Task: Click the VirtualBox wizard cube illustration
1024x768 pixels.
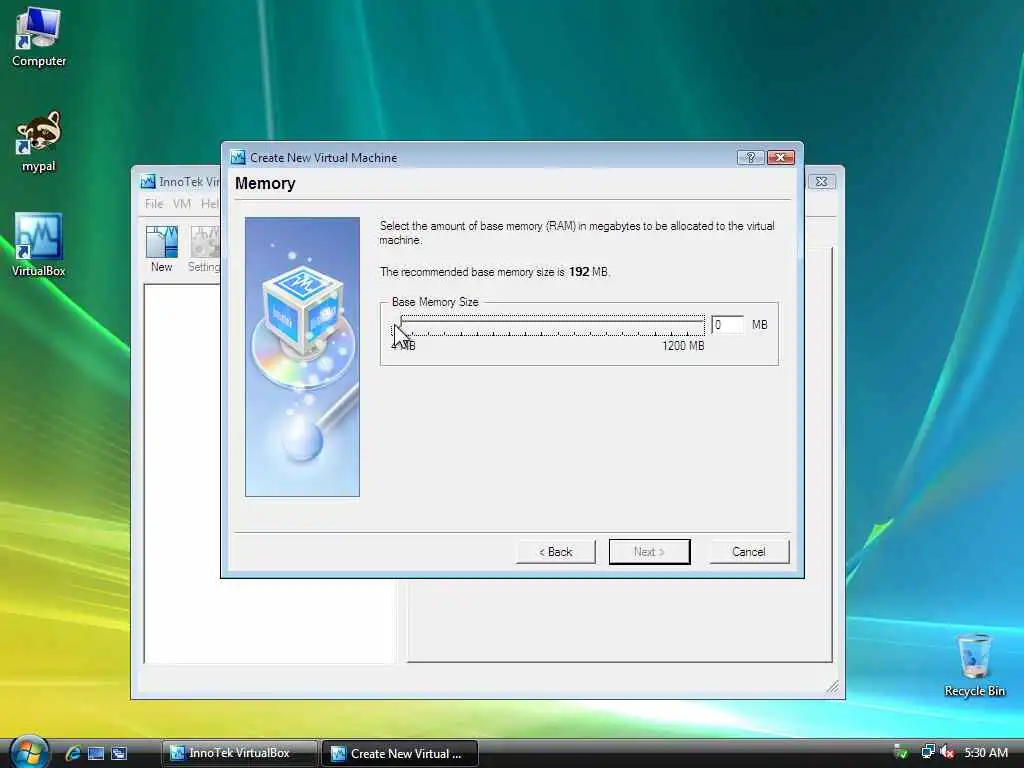Action: 302,357
